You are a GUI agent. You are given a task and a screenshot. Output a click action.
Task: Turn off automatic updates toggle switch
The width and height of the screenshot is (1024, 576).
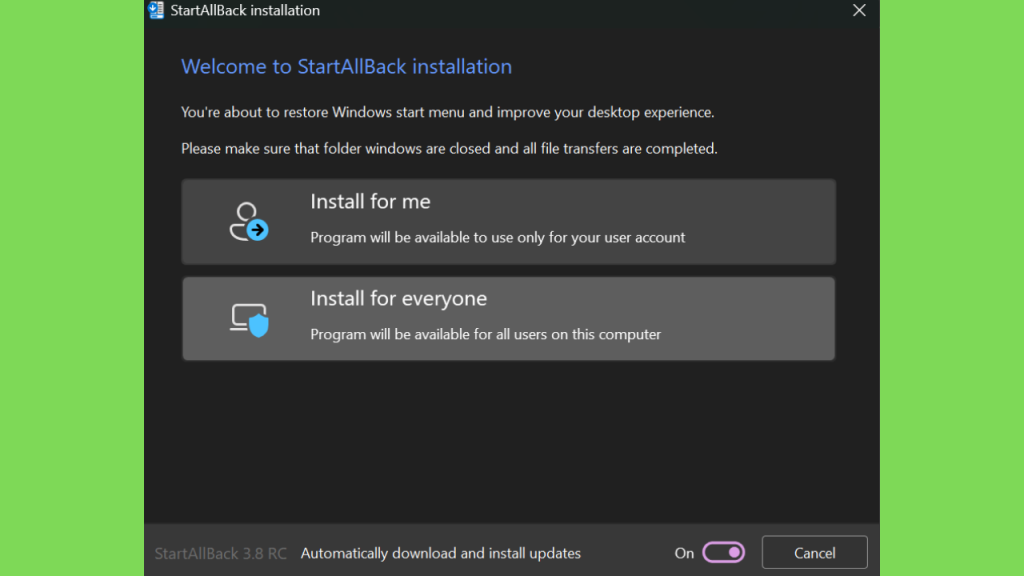click(x=724, y=552)
